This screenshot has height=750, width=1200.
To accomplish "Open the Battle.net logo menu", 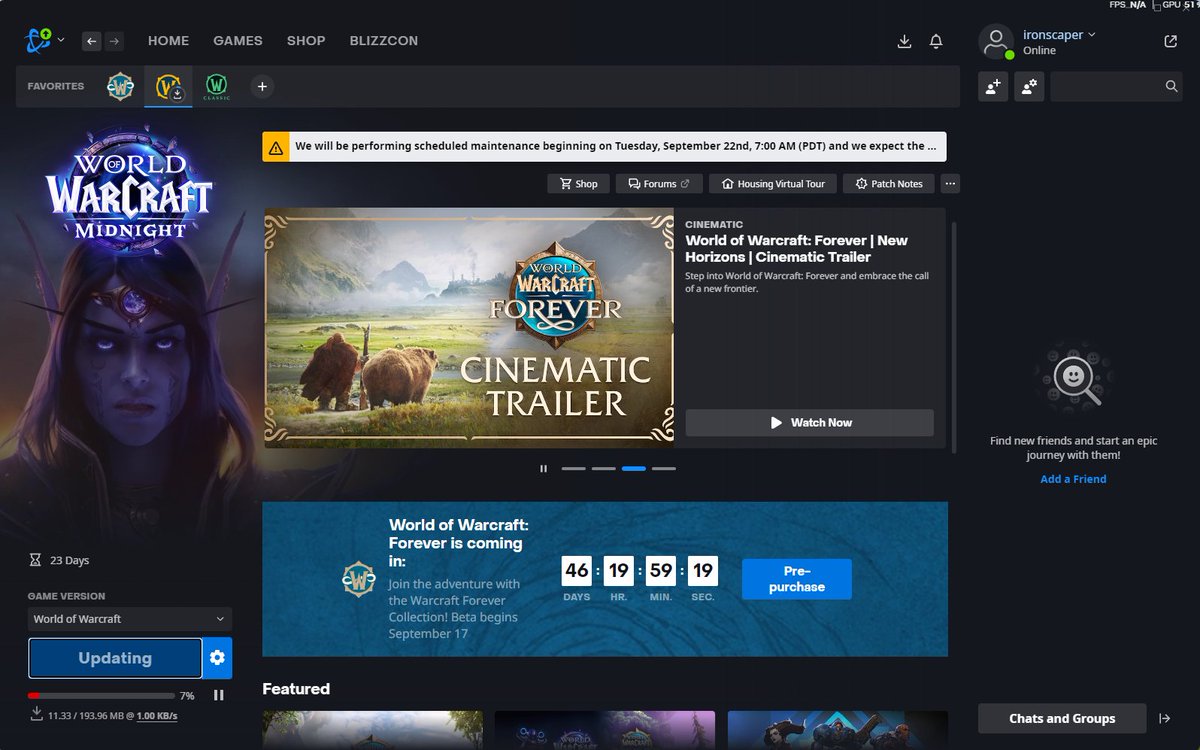I will 44,41.
